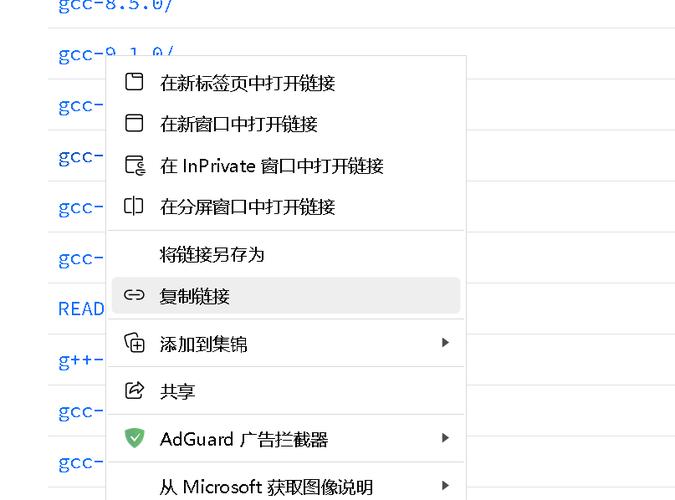Click the chain link icon beside 复制链接

[x=134, y=295]
